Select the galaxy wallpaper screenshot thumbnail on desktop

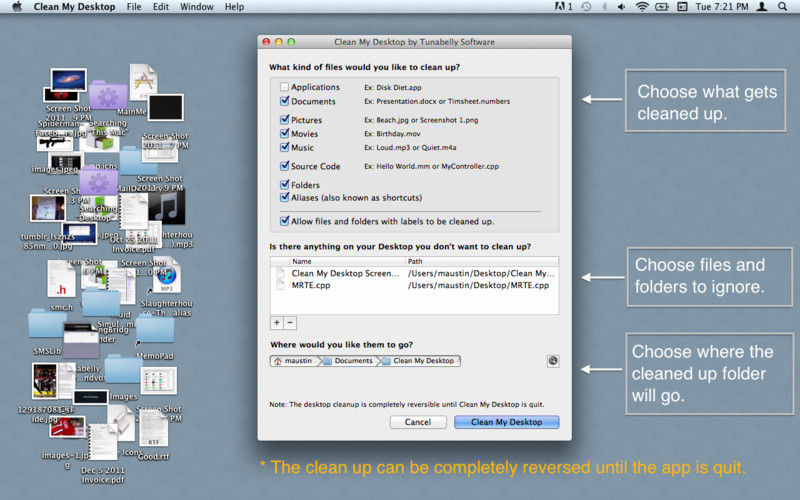[x=69, y=80]
